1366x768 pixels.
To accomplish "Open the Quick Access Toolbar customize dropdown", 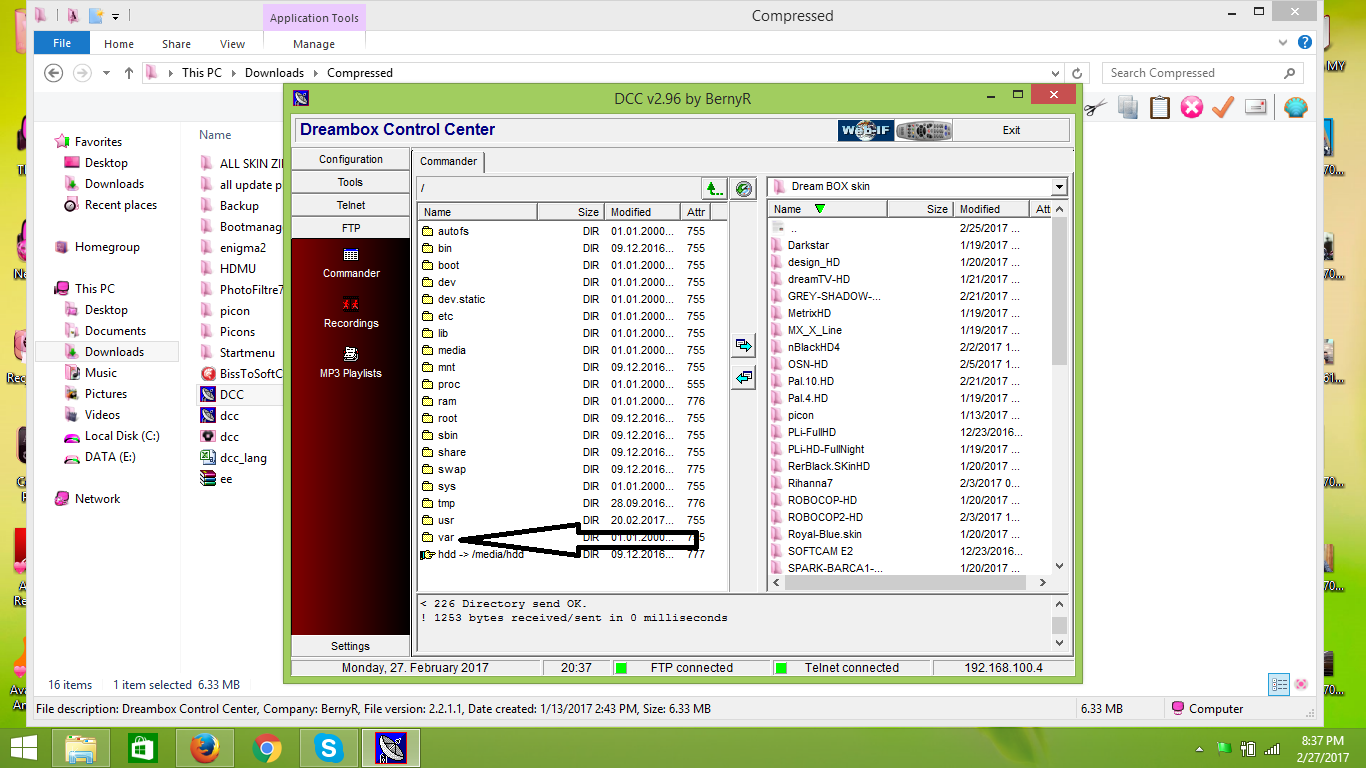I will point(116,16).
